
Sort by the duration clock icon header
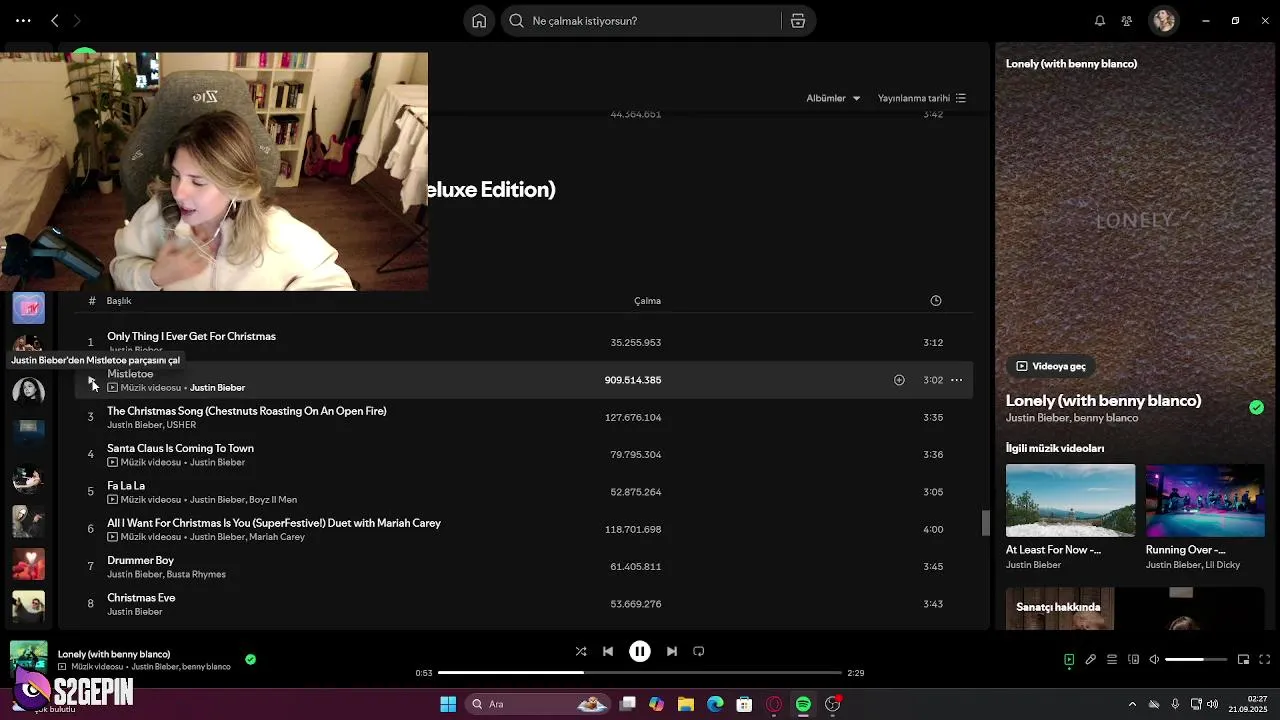(x=936, y=301)
